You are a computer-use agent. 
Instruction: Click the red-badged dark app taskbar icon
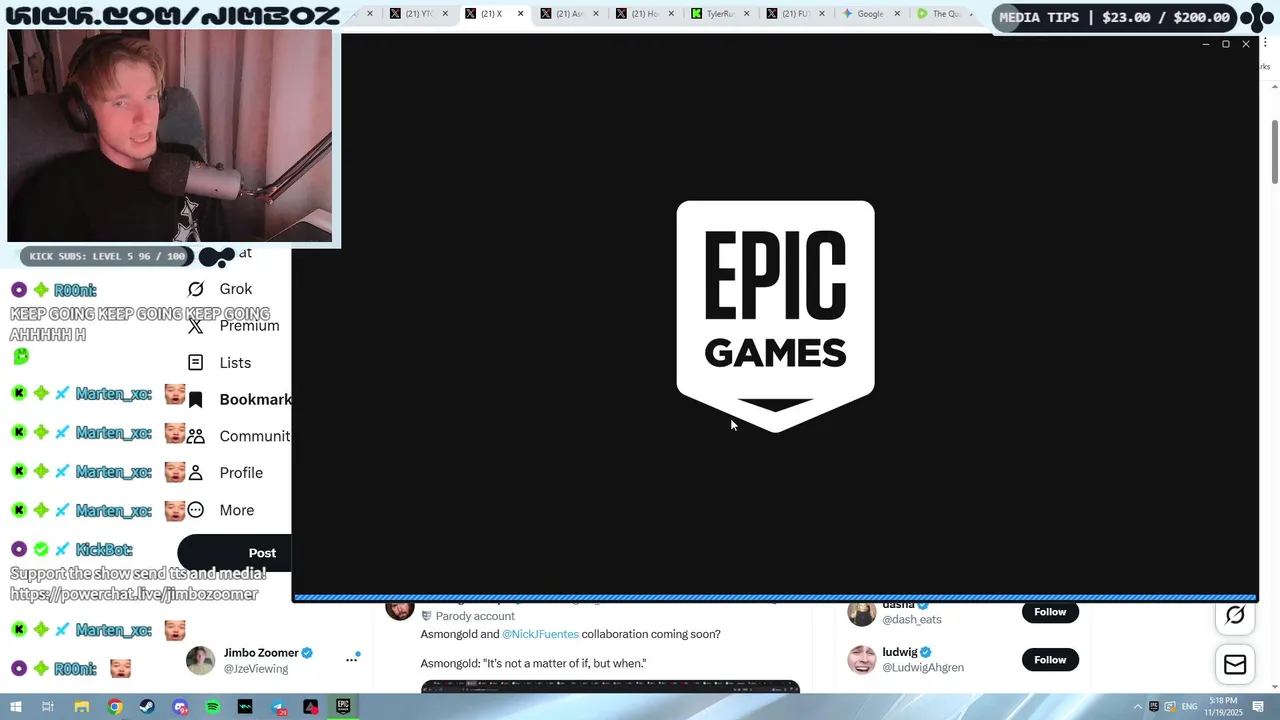point(311,707)
